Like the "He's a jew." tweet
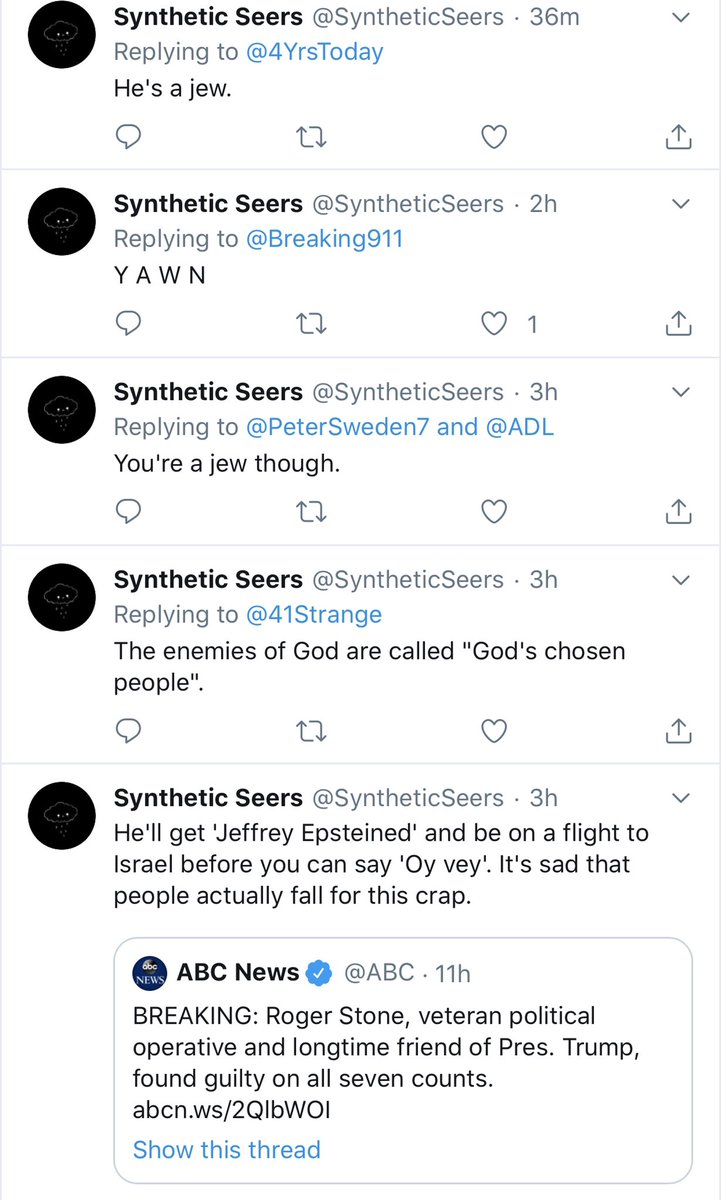 tap(494, 137)
